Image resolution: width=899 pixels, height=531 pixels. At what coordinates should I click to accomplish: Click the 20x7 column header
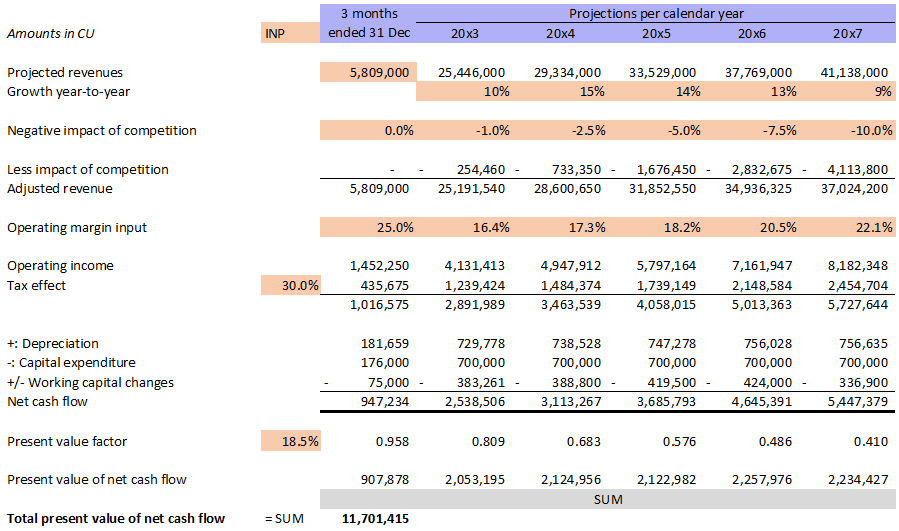click(848, 33)
